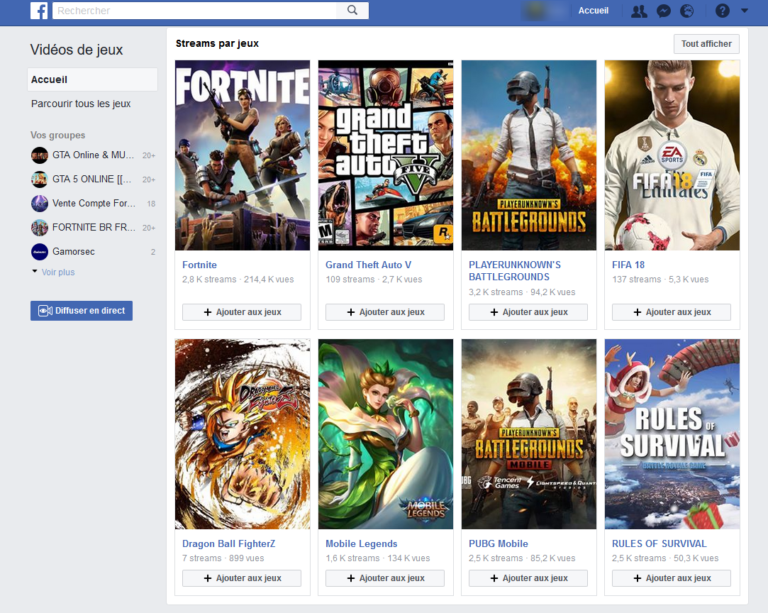
Task: Add PUBG Mobile to games
Action: 528,578
